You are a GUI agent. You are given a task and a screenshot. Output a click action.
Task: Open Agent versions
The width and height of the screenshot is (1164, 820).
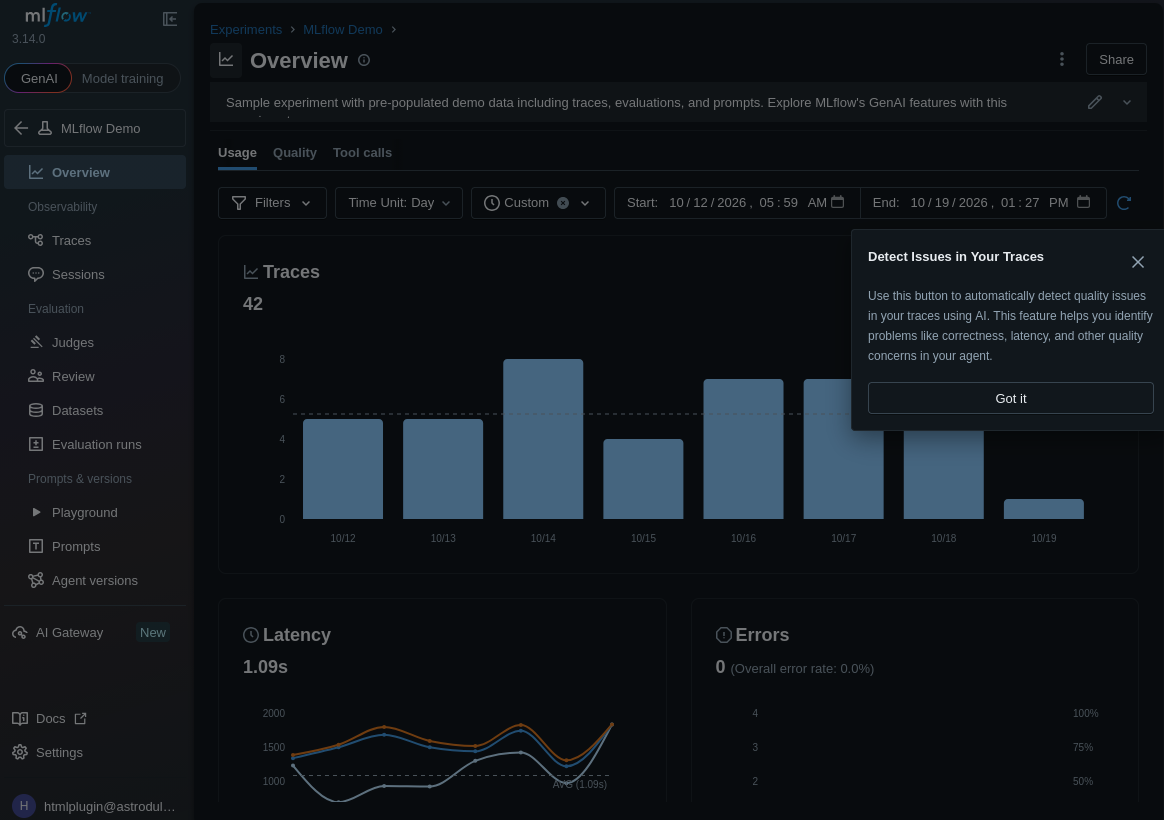[x=95, y=581]
